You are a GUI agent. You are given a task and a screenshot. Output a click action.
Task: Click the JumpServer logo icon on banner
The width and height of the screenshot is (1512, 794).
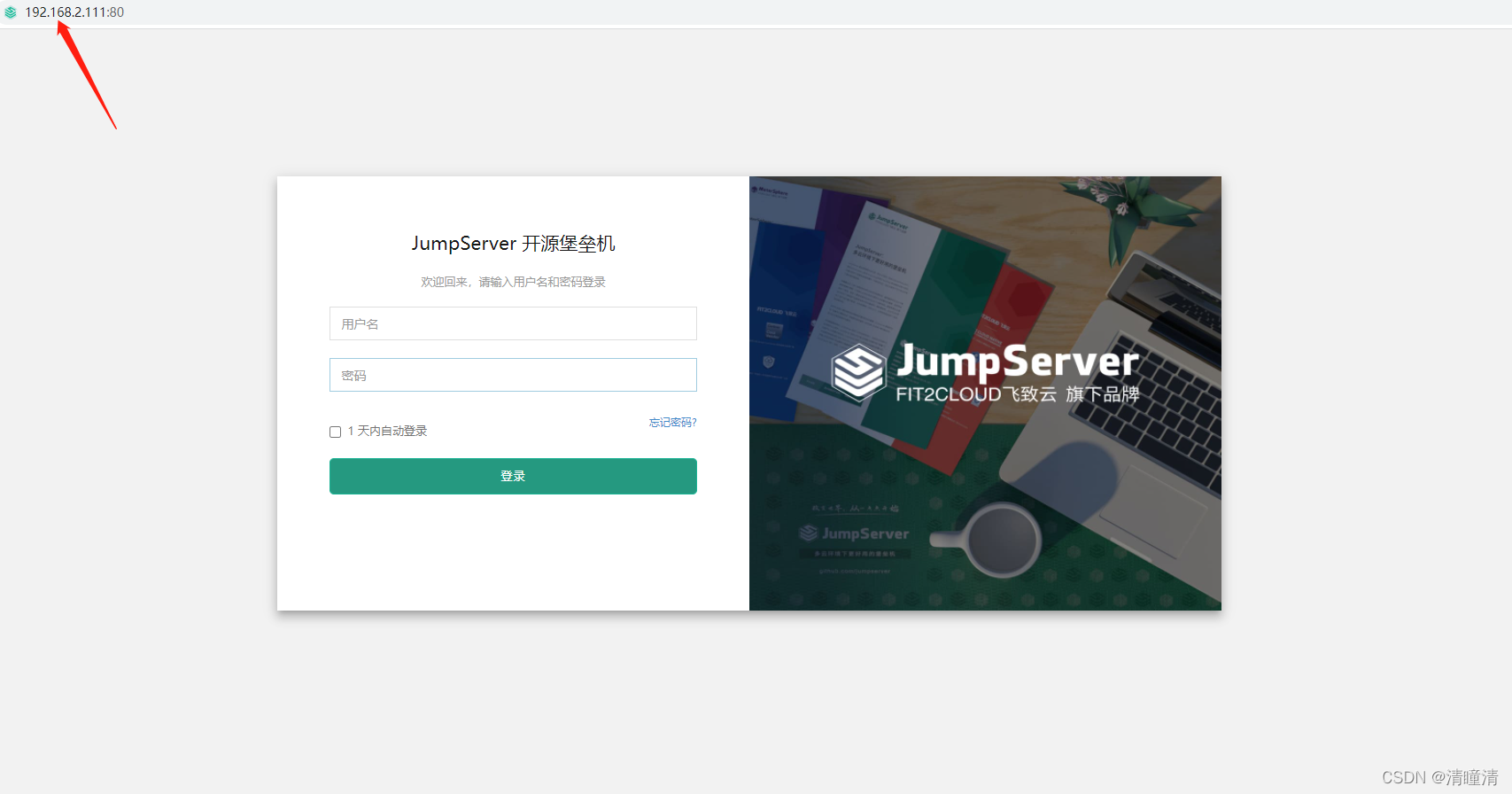tap(858, 373)
